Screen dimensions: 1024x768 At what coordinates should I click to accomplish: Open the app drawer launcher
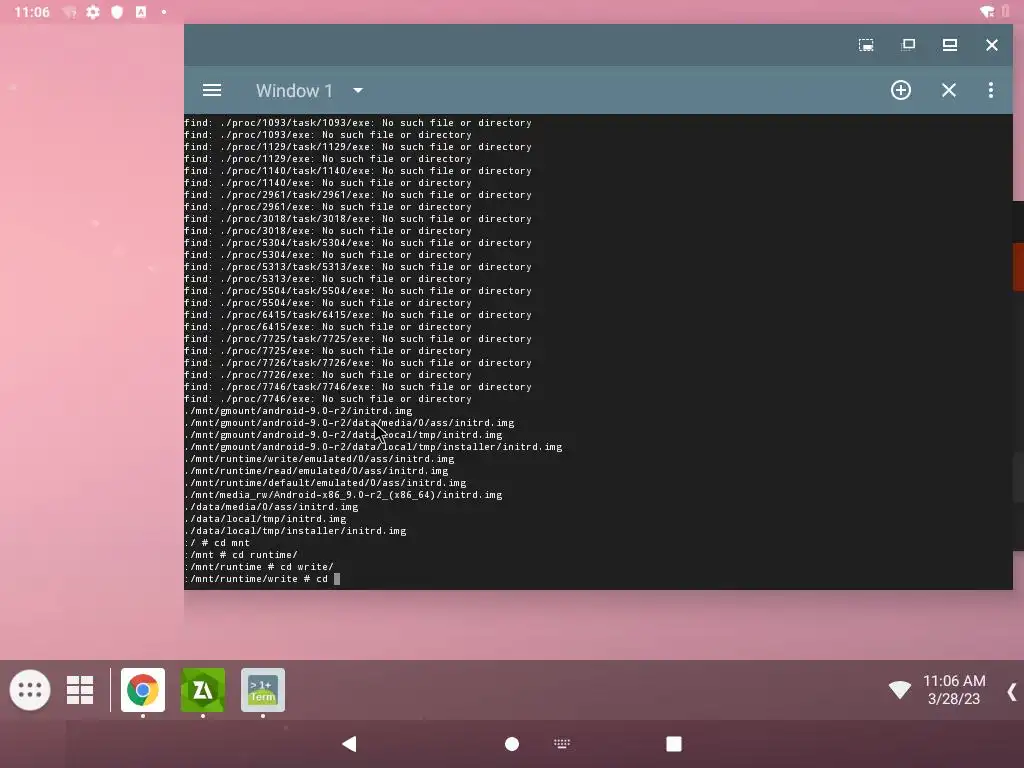tap(30, 690)
